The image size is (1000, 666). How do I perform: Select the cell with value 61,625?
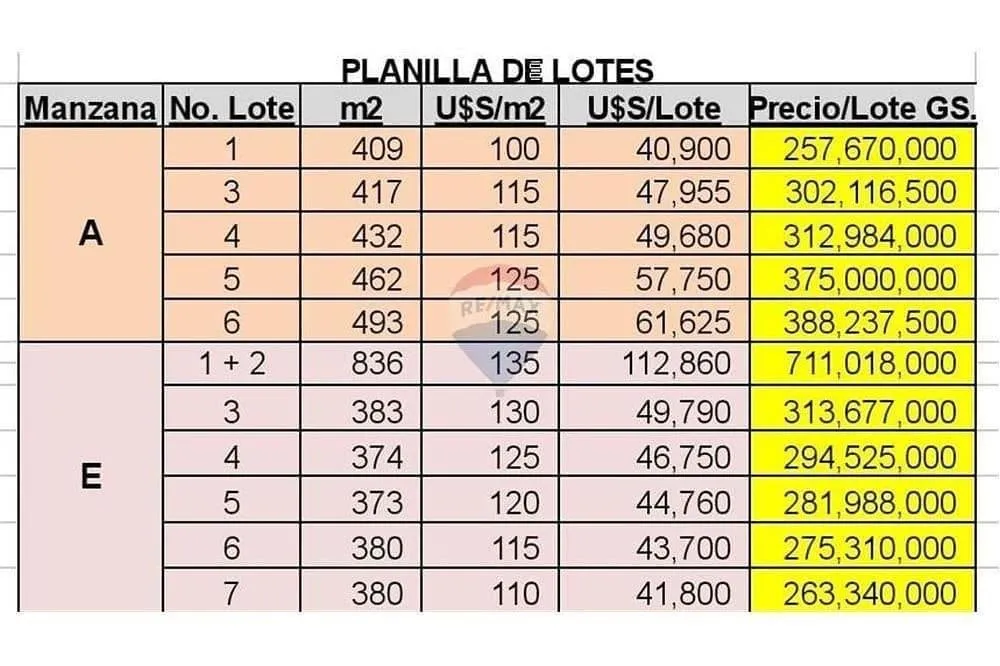654,321
